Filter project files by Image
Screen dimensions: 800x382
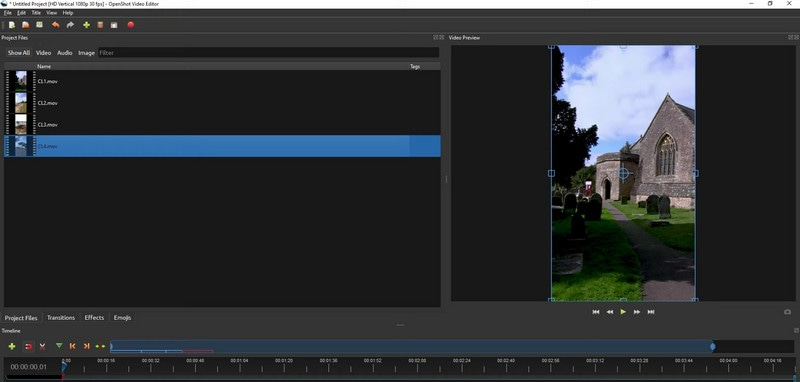tap(86, 53)
